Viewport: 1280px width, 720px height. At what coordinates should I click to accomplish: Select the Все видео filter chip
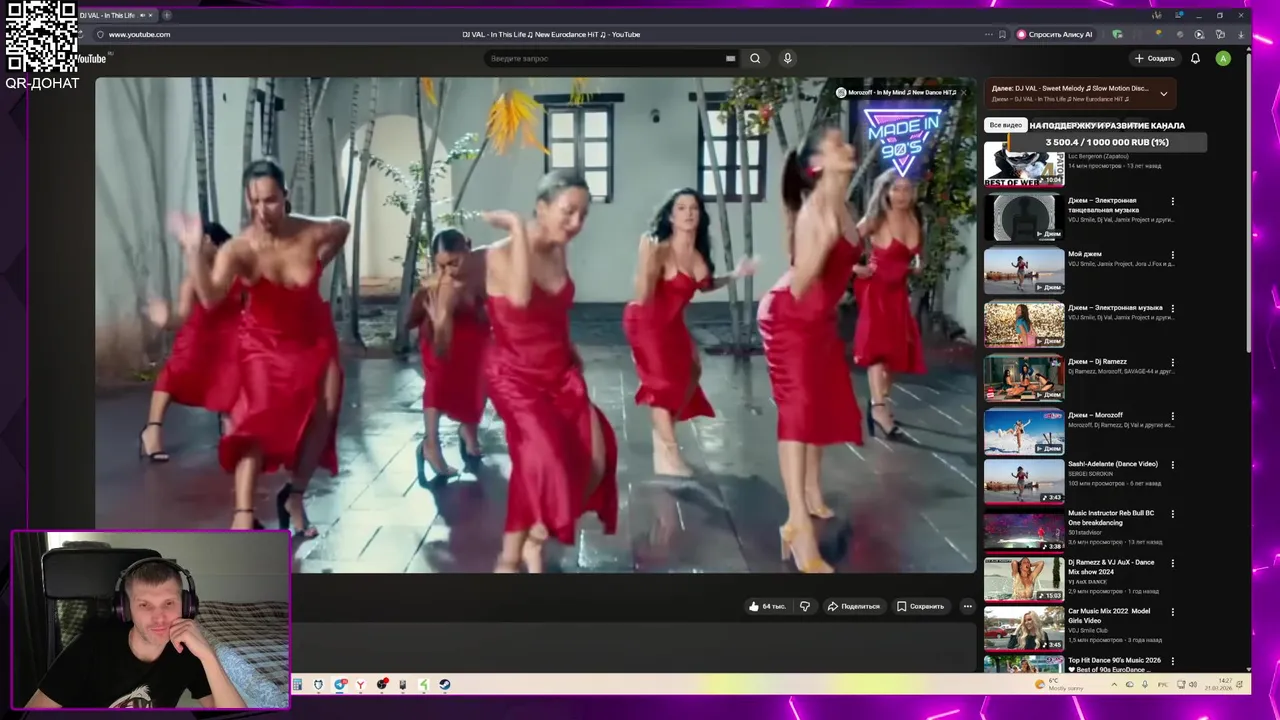click(1006, 125)
